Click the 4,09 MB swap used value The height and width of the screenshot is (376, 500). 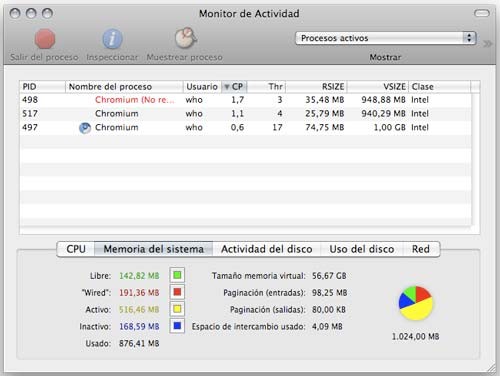pos(327,326)
